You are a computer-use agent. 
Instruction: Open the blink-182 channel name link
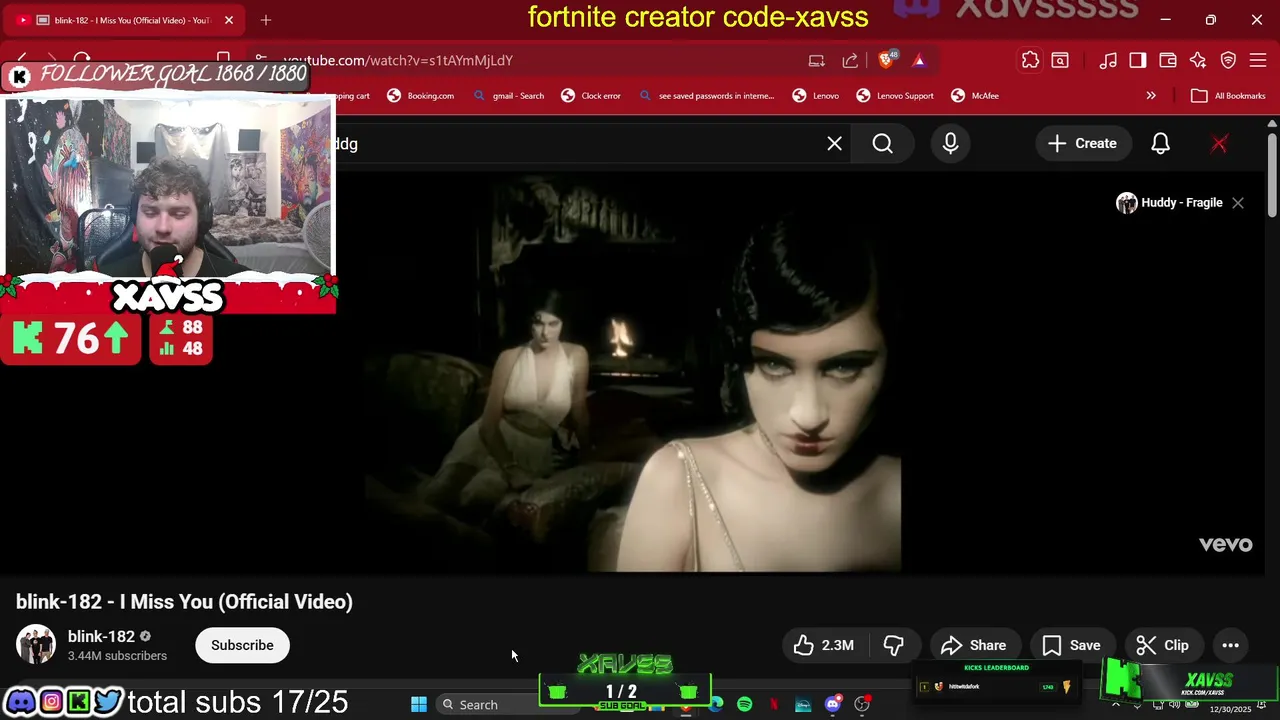[x=101, y=637]
